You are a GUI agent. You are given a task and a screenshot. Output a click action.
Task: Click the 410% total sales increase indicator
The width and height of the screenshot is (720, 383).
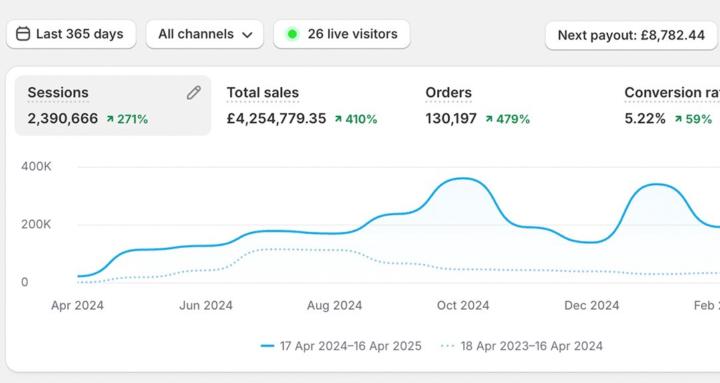pyautogui.click(x=356, y=119)
